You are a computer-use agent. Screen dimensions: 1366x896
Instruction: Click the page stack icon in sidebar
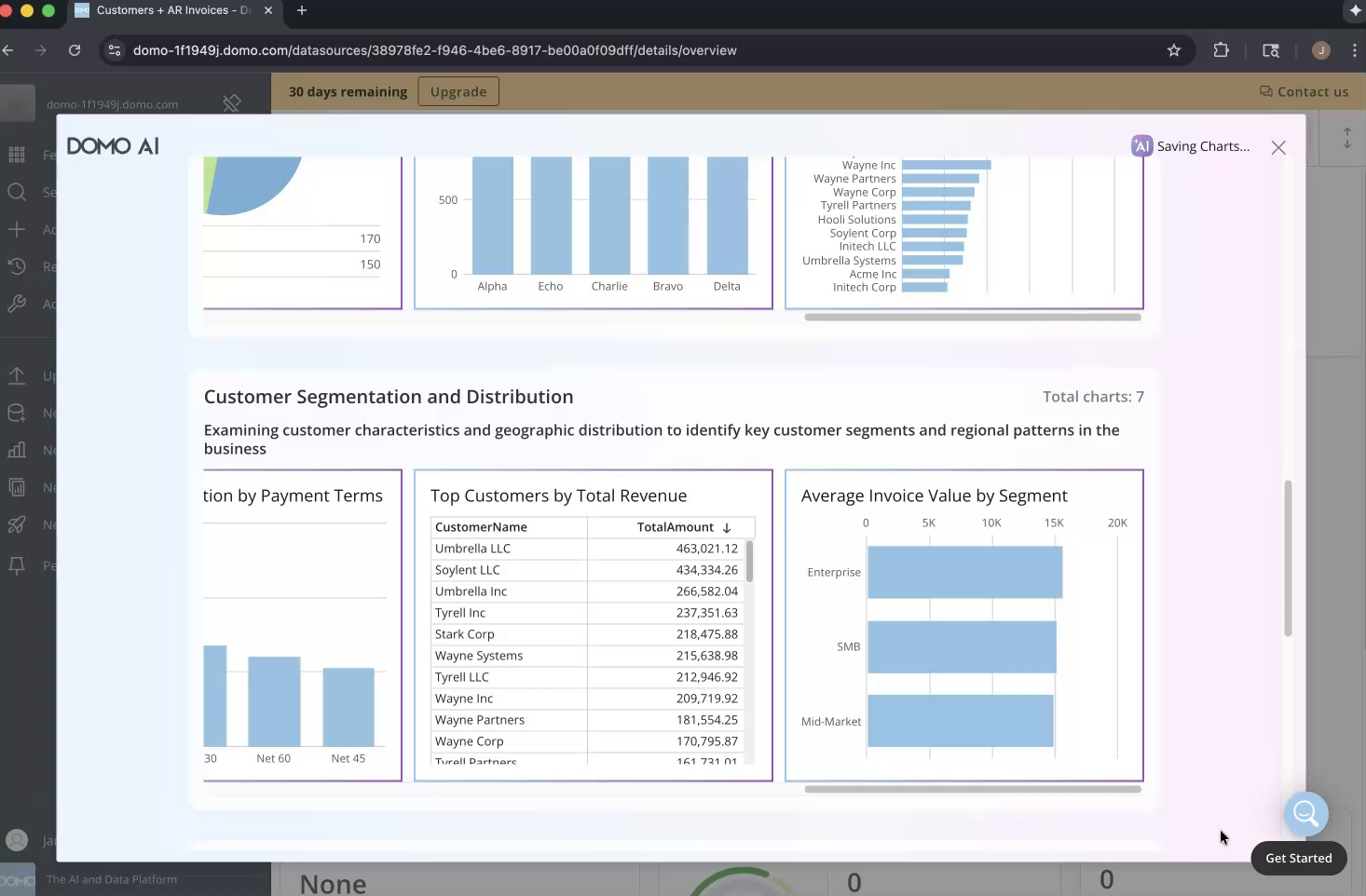[x=17, y=487]
